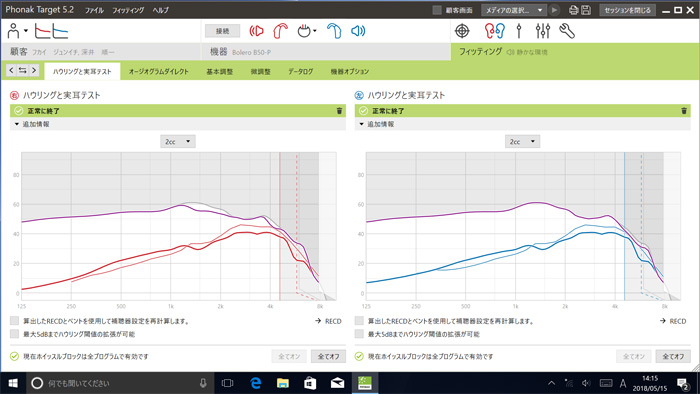Open the ヘルプ menu
Image resolution: width=700 pixels, height=394 pixels.
click(160, 10)
